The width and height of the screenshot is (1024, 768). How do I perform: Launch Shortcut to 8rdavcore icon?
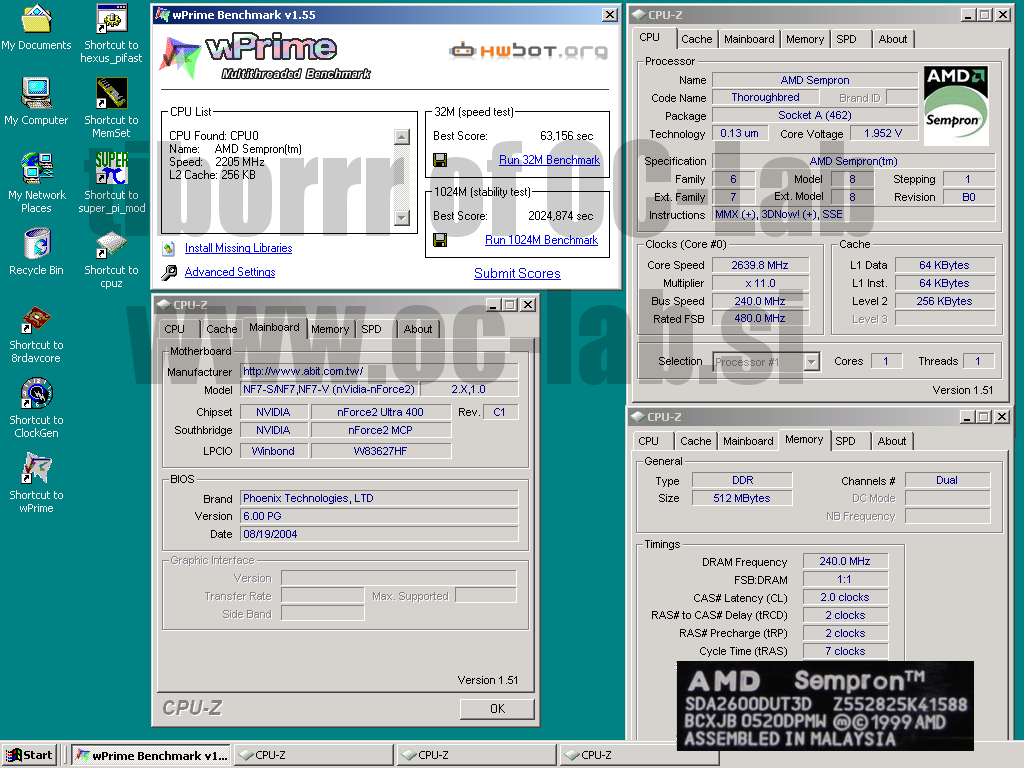click(36, 334)
